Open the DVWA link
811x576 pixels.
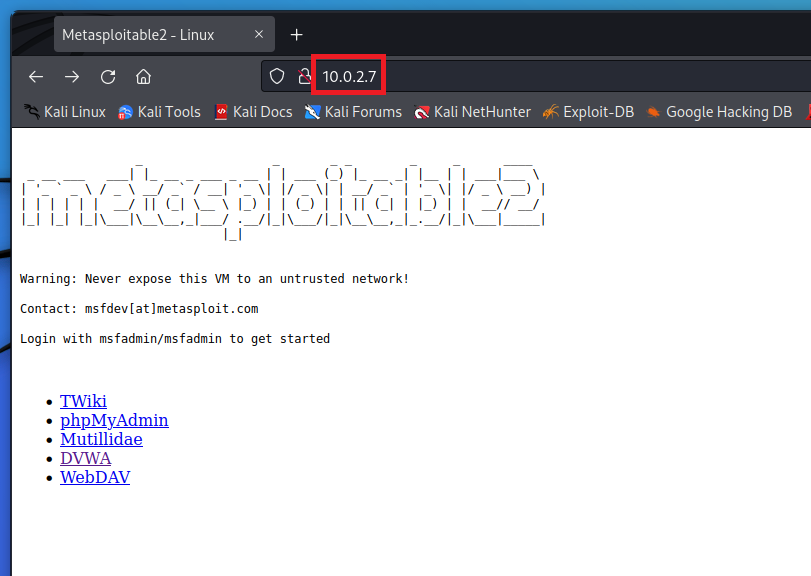point(85,458)
